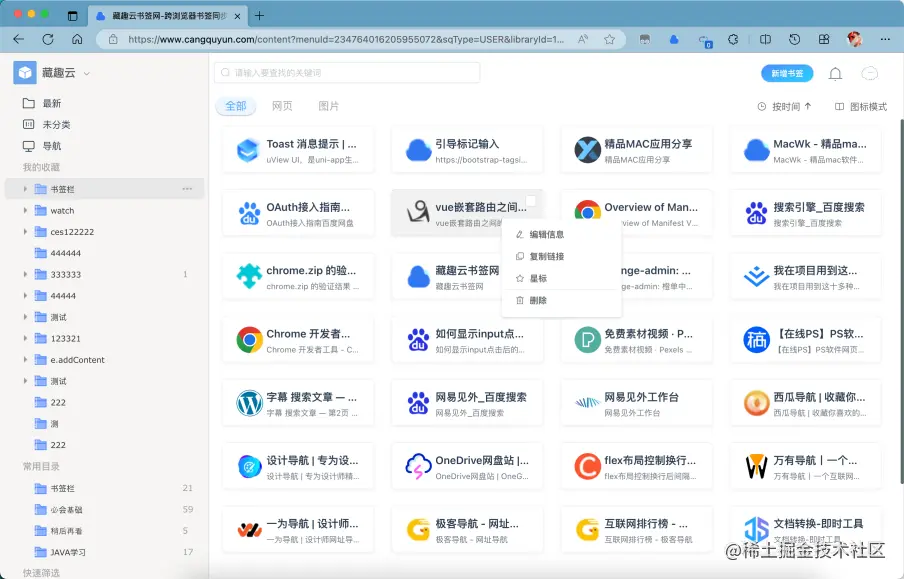Click the 藏趣云 cube logo

(x=25, y=73)
